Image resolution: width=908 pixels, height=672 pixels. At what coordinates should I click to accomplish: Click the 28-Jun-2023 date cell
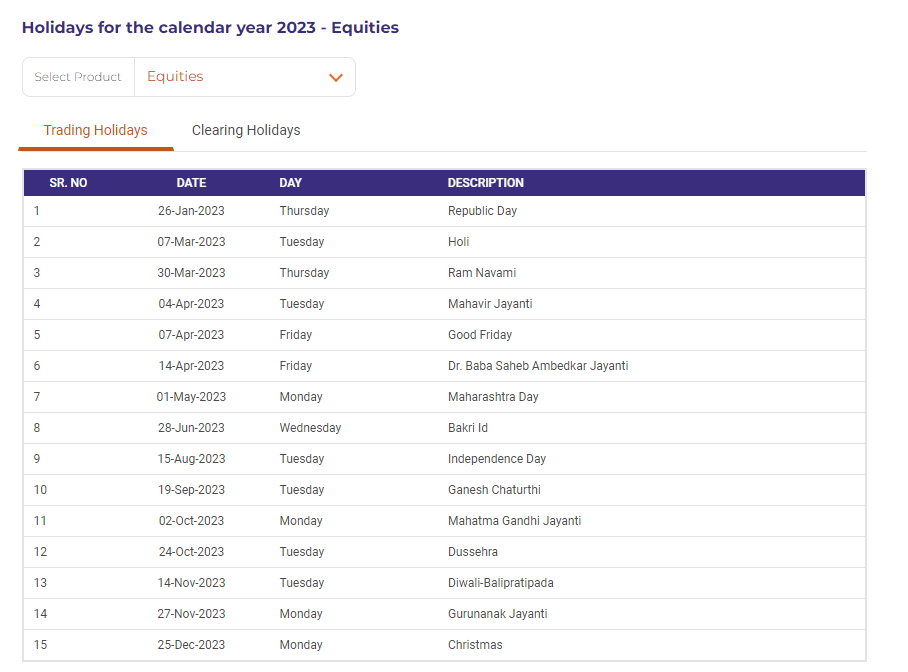click(191, 428)
